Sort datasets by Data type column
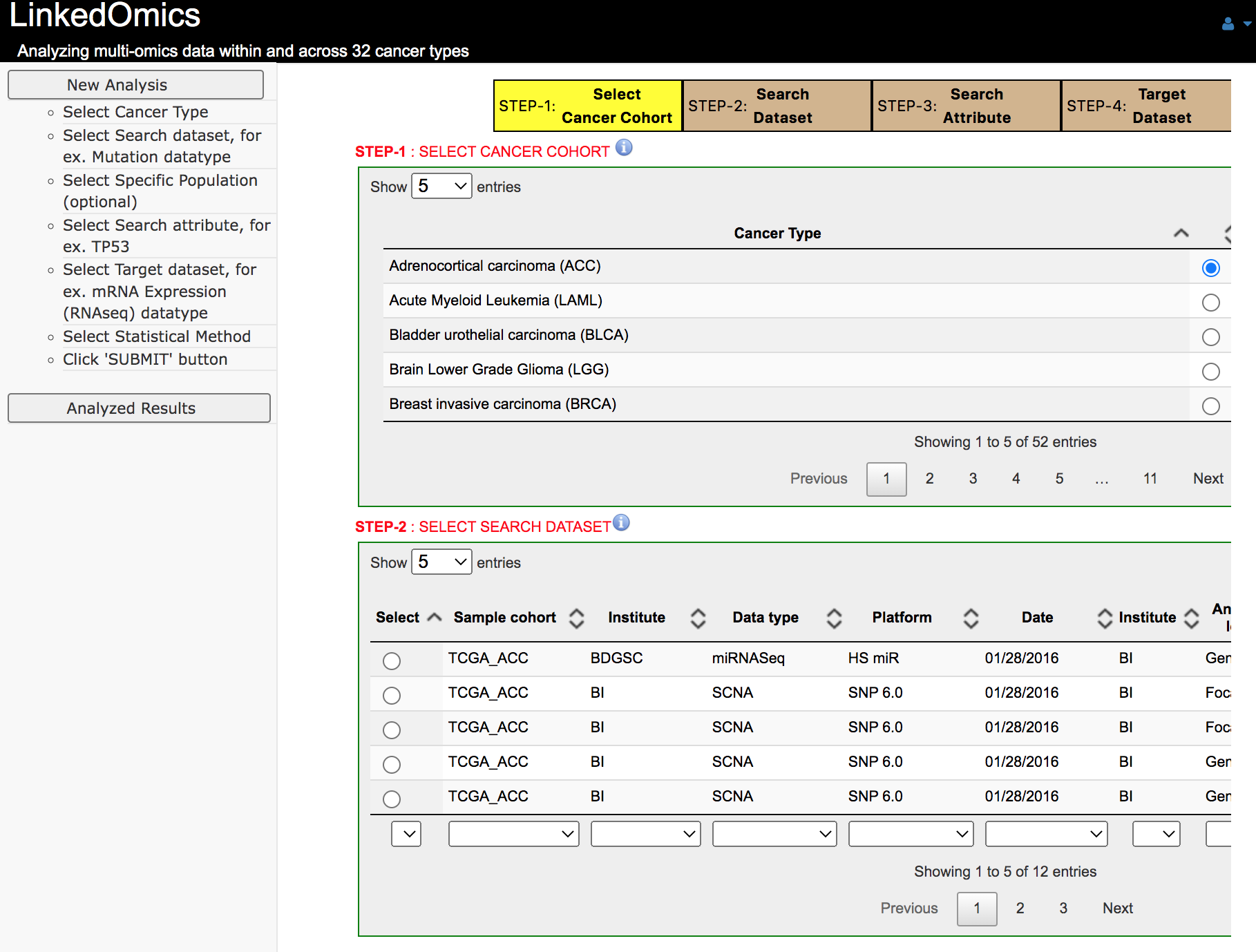This screenshot has height=952, width=1256. [x=835, y=618]
